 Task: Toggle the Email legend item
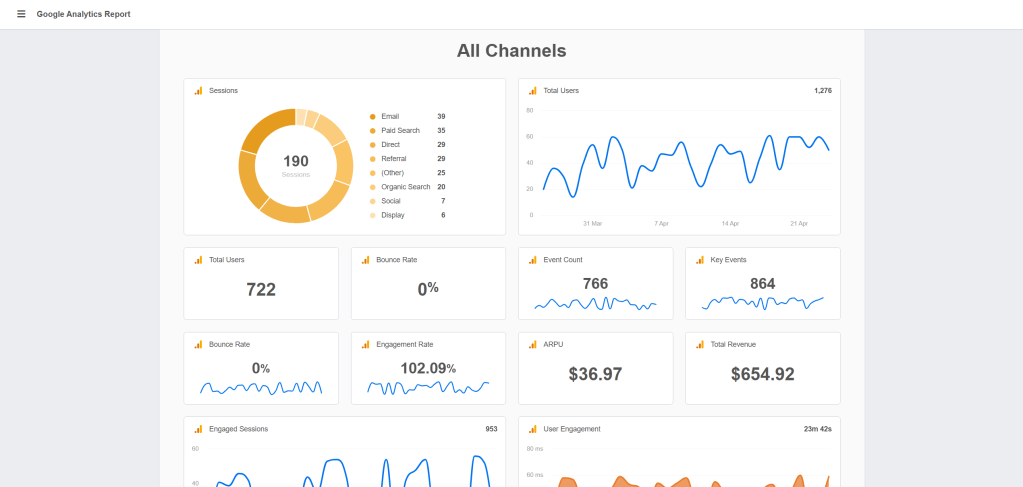[390, 116]
